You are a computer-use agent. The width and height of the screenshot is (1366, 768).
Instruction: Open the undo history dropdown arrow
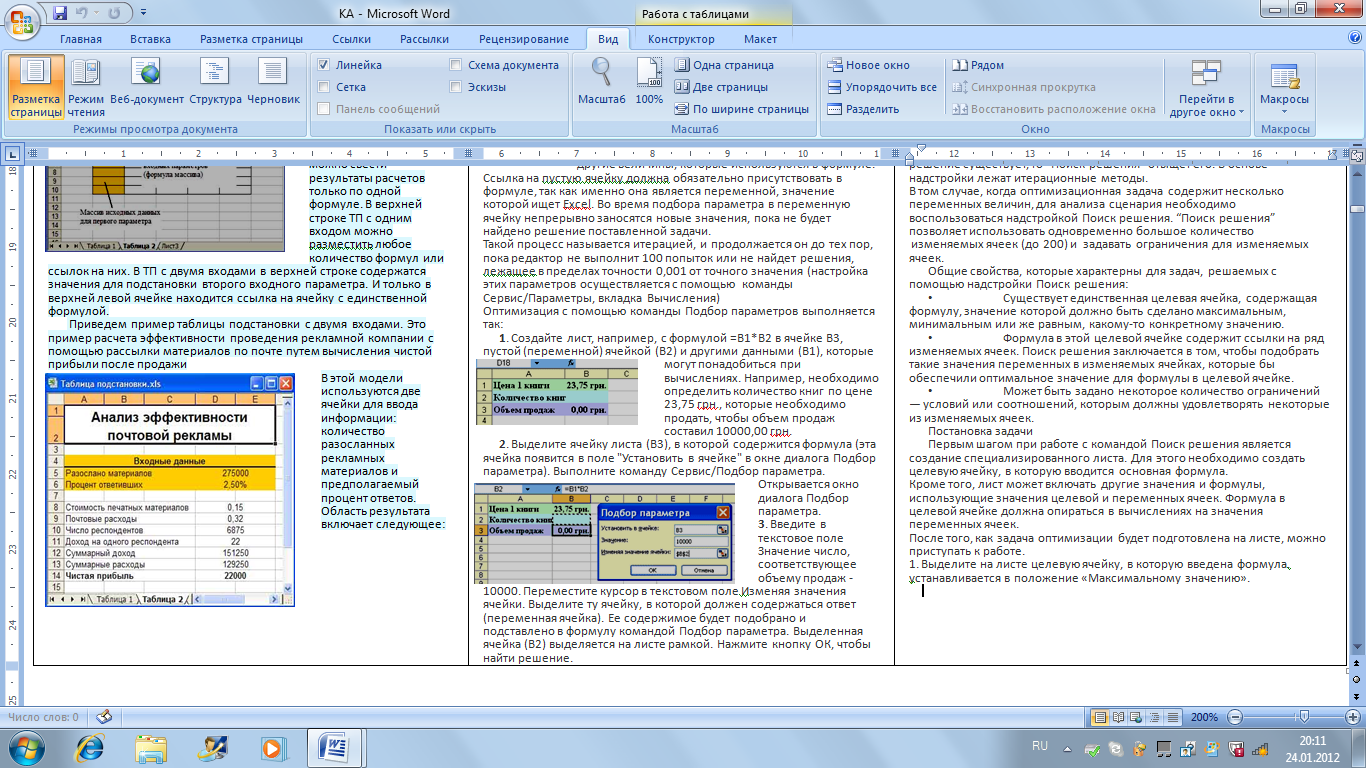pyautogui.click(x=98, y=15)
